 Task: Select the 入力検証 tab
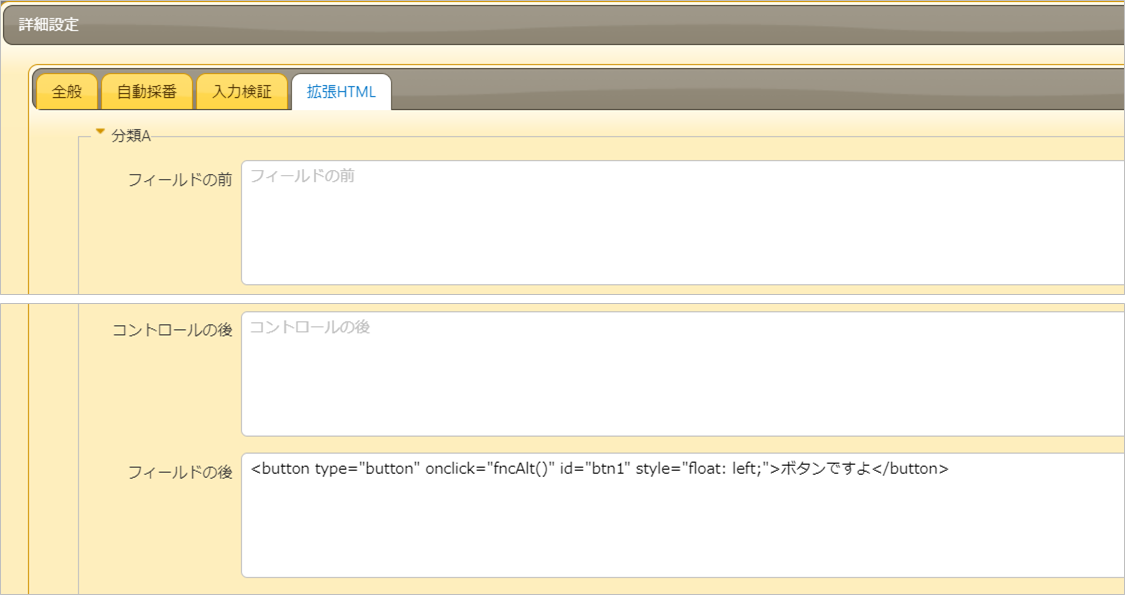243,90
